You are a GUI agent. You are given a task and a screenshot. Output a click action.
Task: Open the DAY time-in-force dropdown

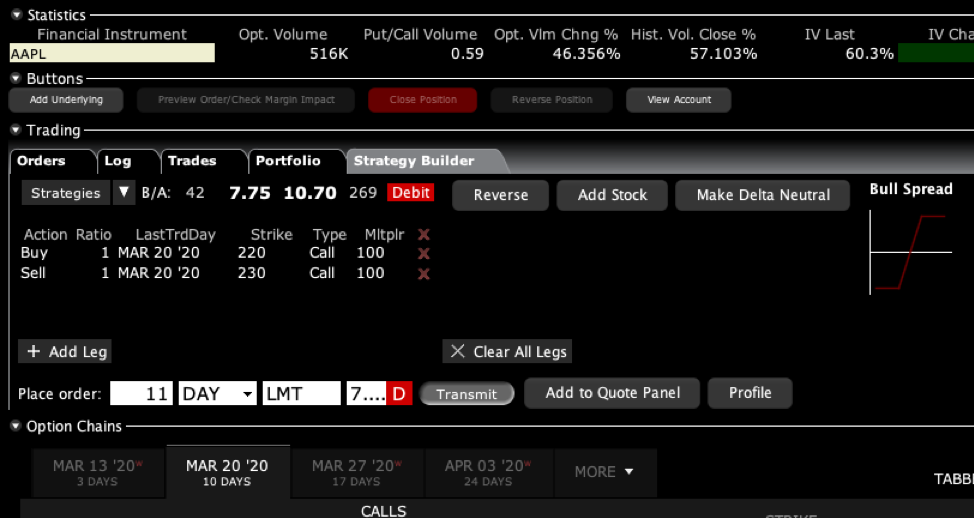(248, 394)
